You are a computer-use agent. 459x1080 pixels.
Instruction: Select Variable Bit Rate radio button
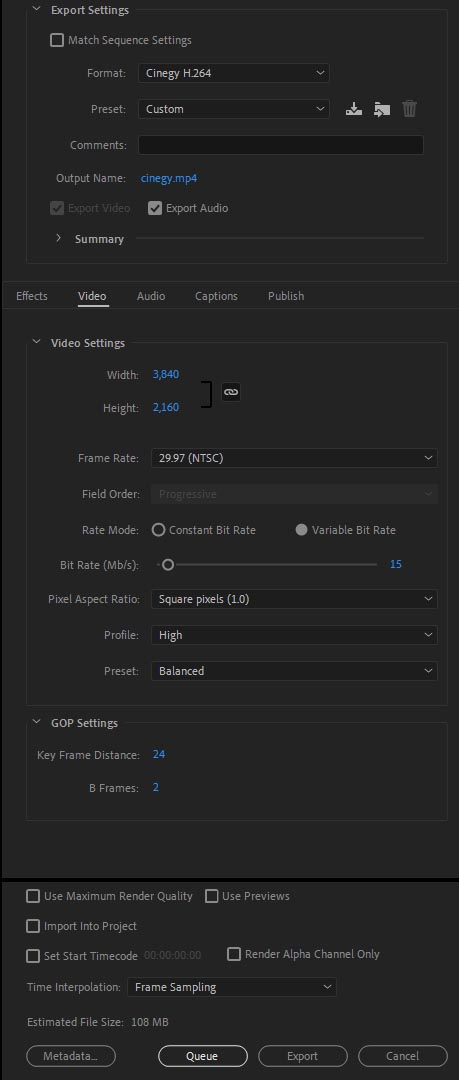pos(301,530)
